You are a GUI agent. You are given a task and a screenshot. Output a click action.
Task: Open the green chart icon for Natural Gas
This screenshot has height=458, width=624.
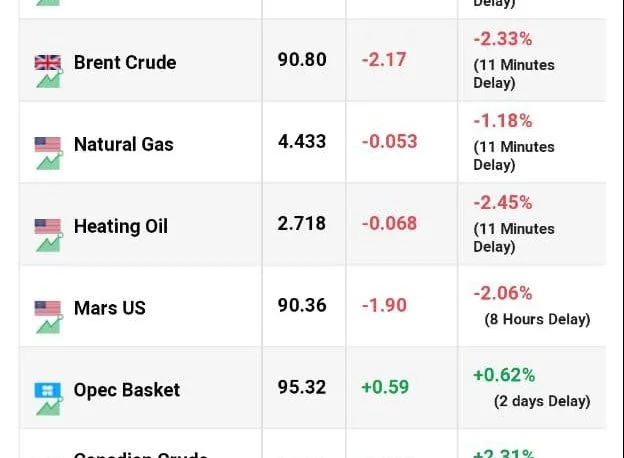[x=49, y=161]
